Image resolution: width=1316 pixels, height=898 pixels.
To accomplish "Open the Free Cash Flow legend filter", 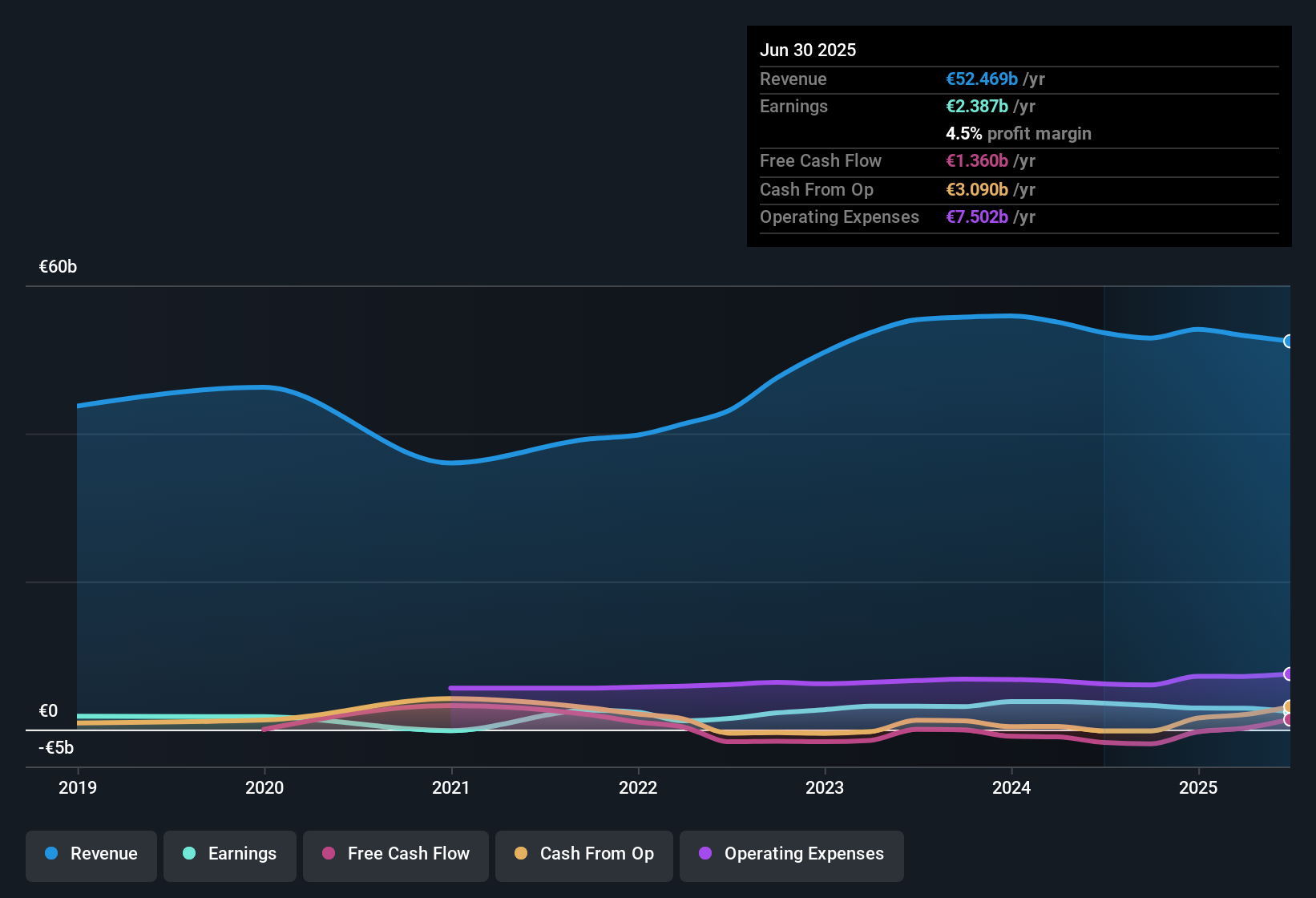I will tap(395, 854).
